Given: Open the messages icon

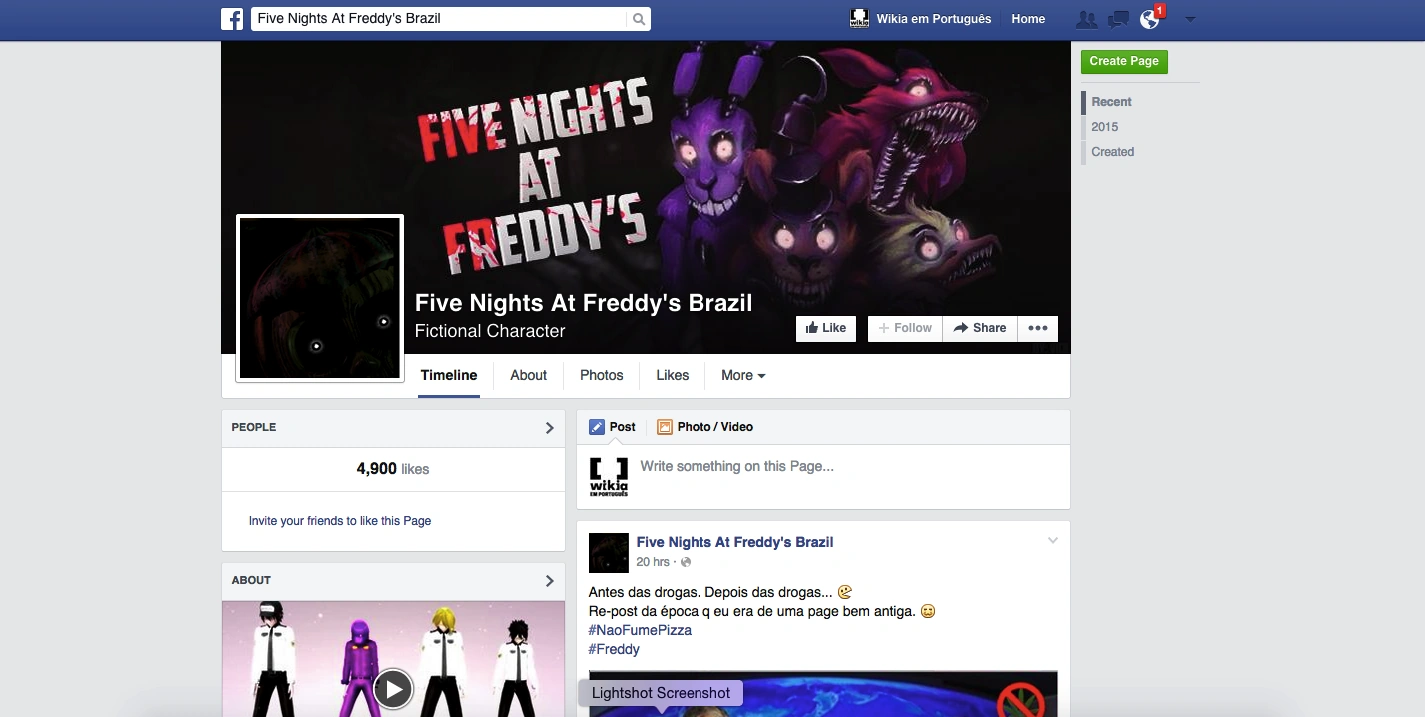Looking at the screenshot, I should point(1119,19).
